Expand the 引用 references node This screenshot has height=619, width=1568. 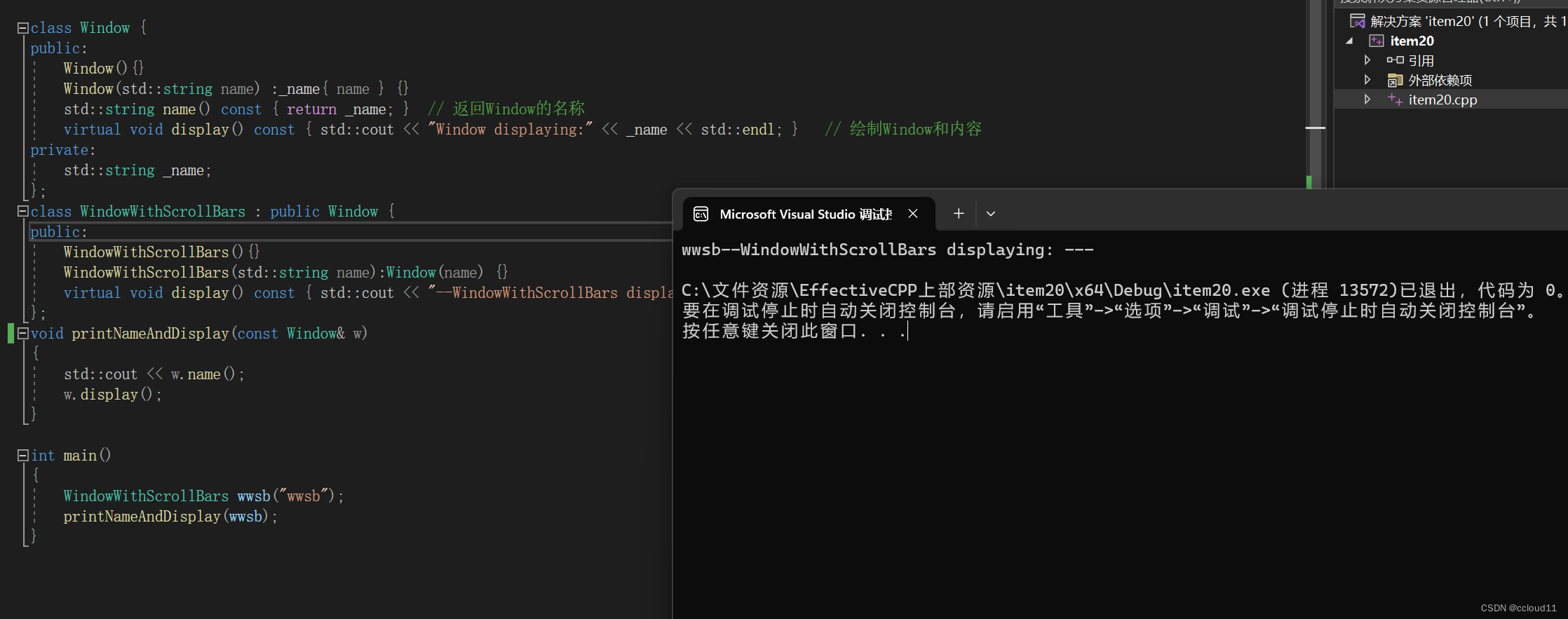pos(1367,60)
